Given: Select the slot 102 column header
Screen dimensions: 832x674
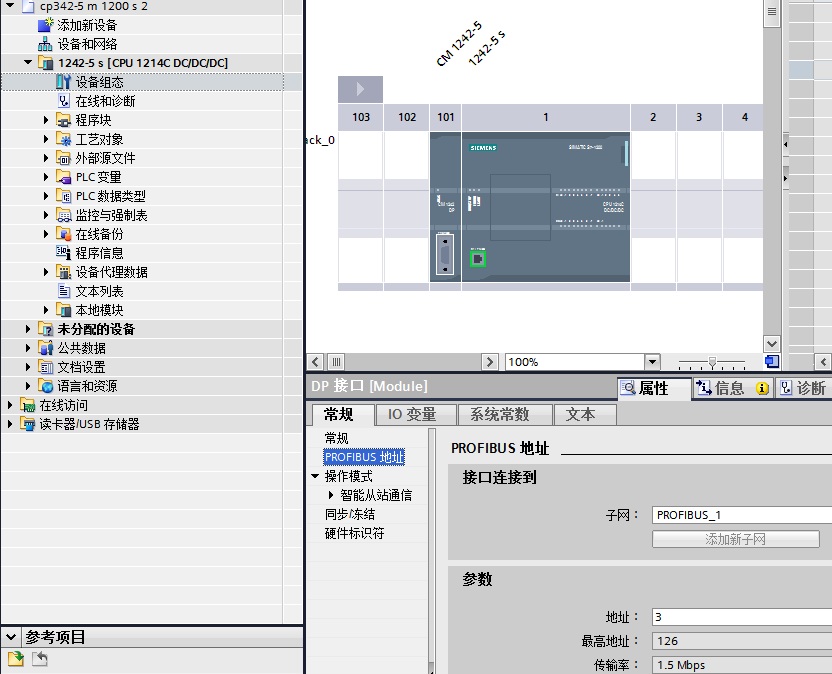Looking at the screenshot, I should (x=407, y=117).
